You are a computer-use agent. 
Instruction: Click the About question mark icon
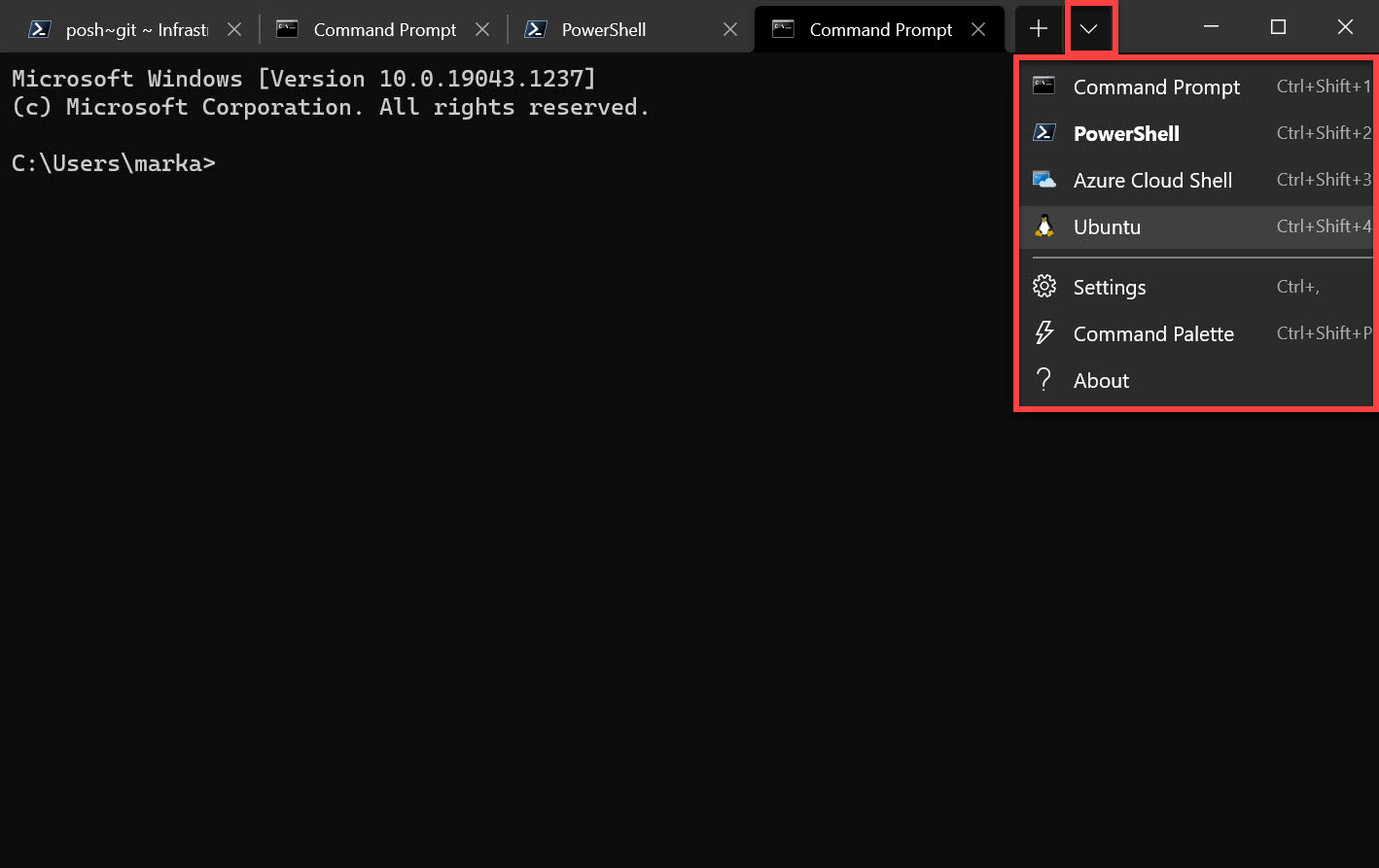pyautogui.click(x=1043, y=379)
